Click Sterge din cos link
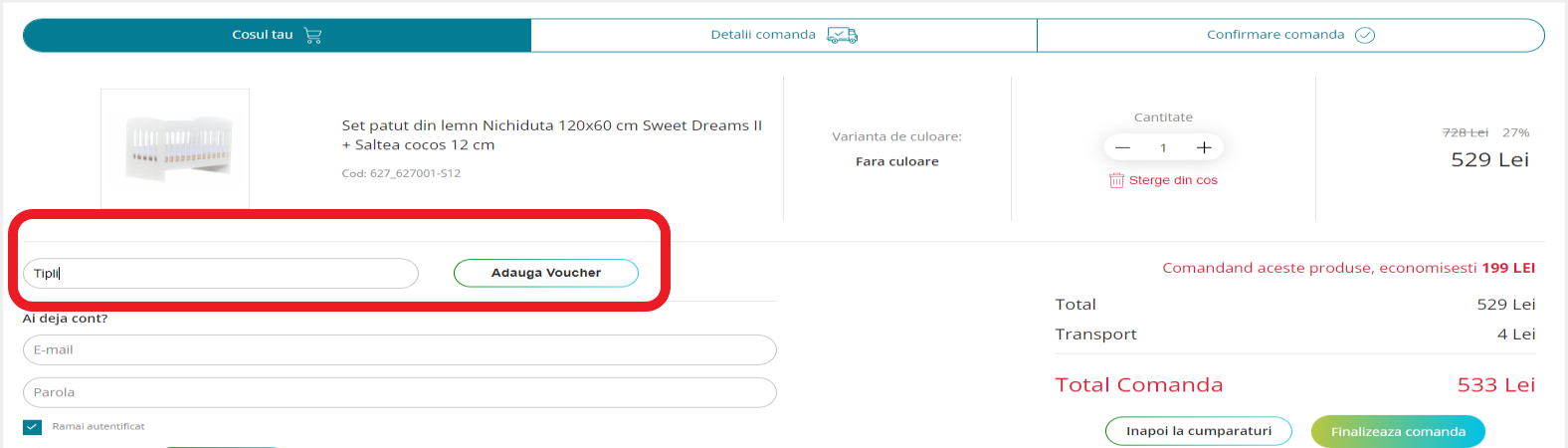 pyautogui.click(x=1173, y=180)
